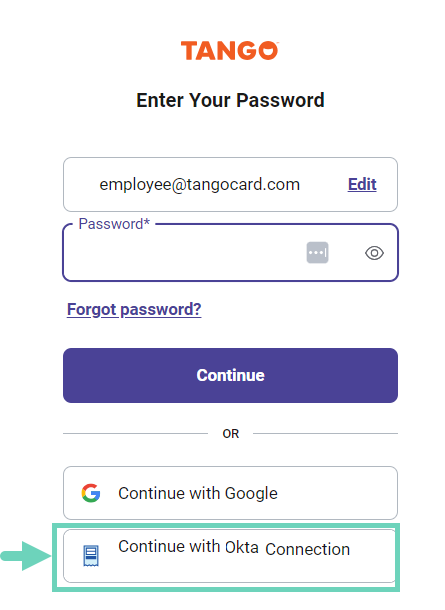Open the password manager autofill icon
Screen dimensions: 445x610
tap(317, 252)
